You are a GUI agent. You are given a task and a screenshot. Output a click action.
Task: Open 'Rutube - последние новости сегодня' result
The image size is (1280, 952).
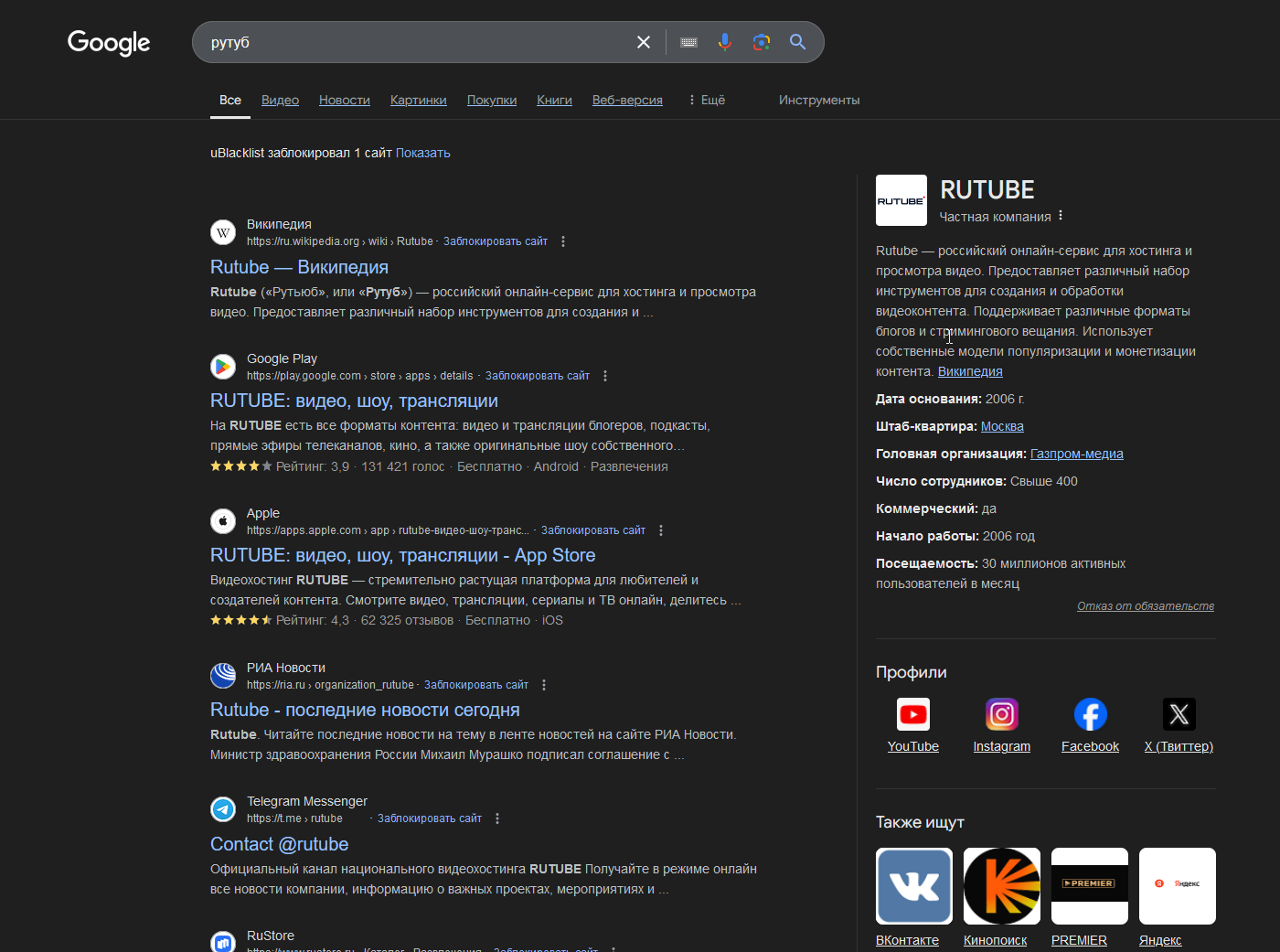click(365, 710)
